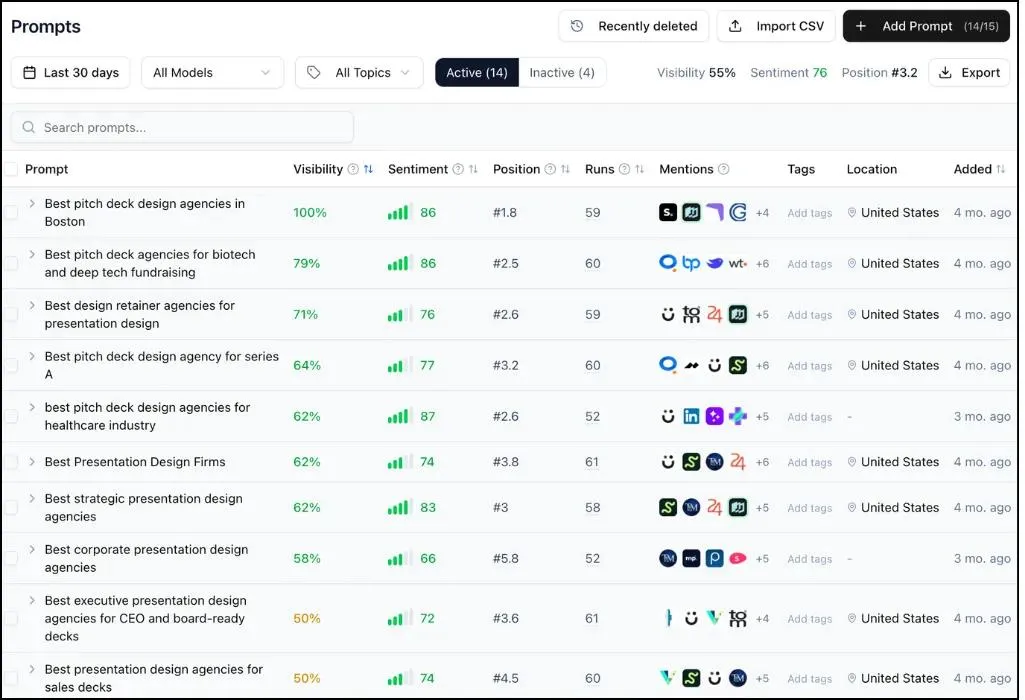Check the design retainer agencies row checkbox
The image size is (1025, 700).
click(x=10, y=314)
